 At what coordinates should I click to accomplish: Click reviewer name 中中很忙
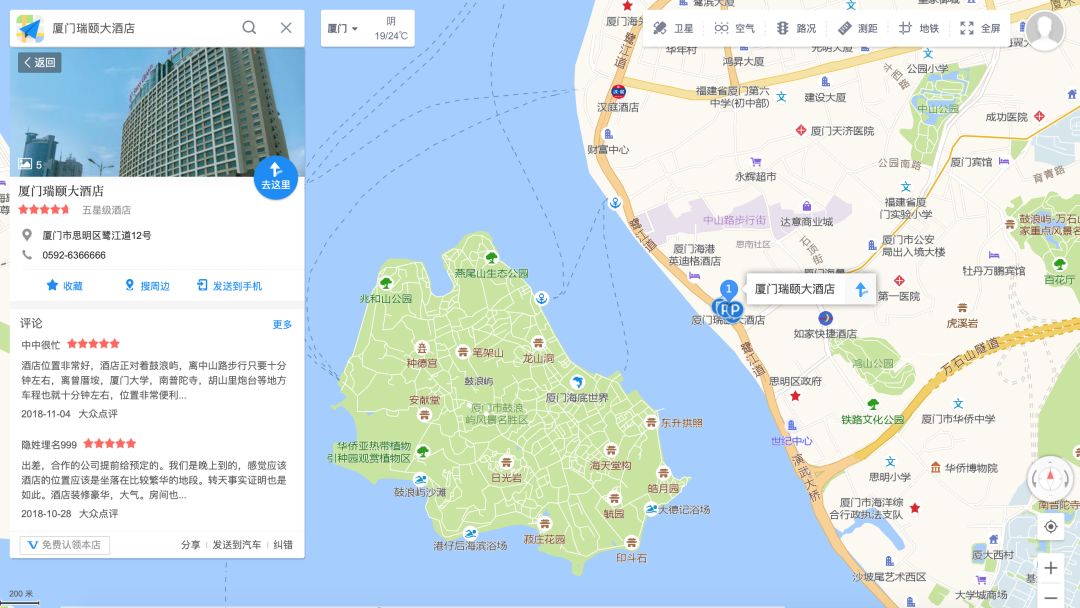pyautogui.click(x=41, y=344)
